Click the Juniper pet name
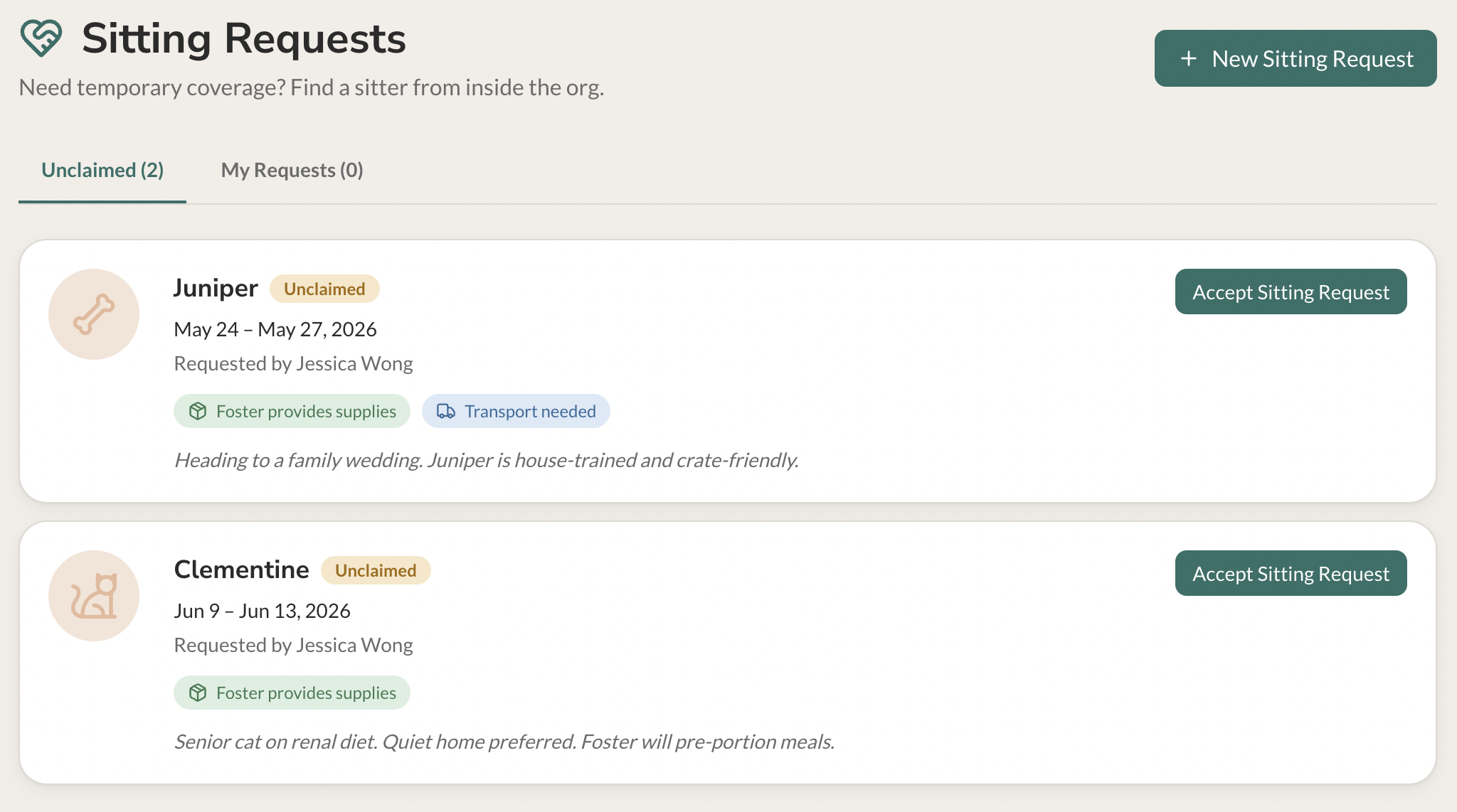 (x=216, y=288)
